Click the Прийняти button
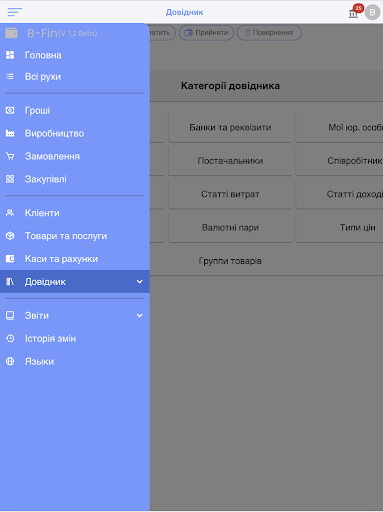This screenshot has width=383, height=512. (x=206, y=33)
